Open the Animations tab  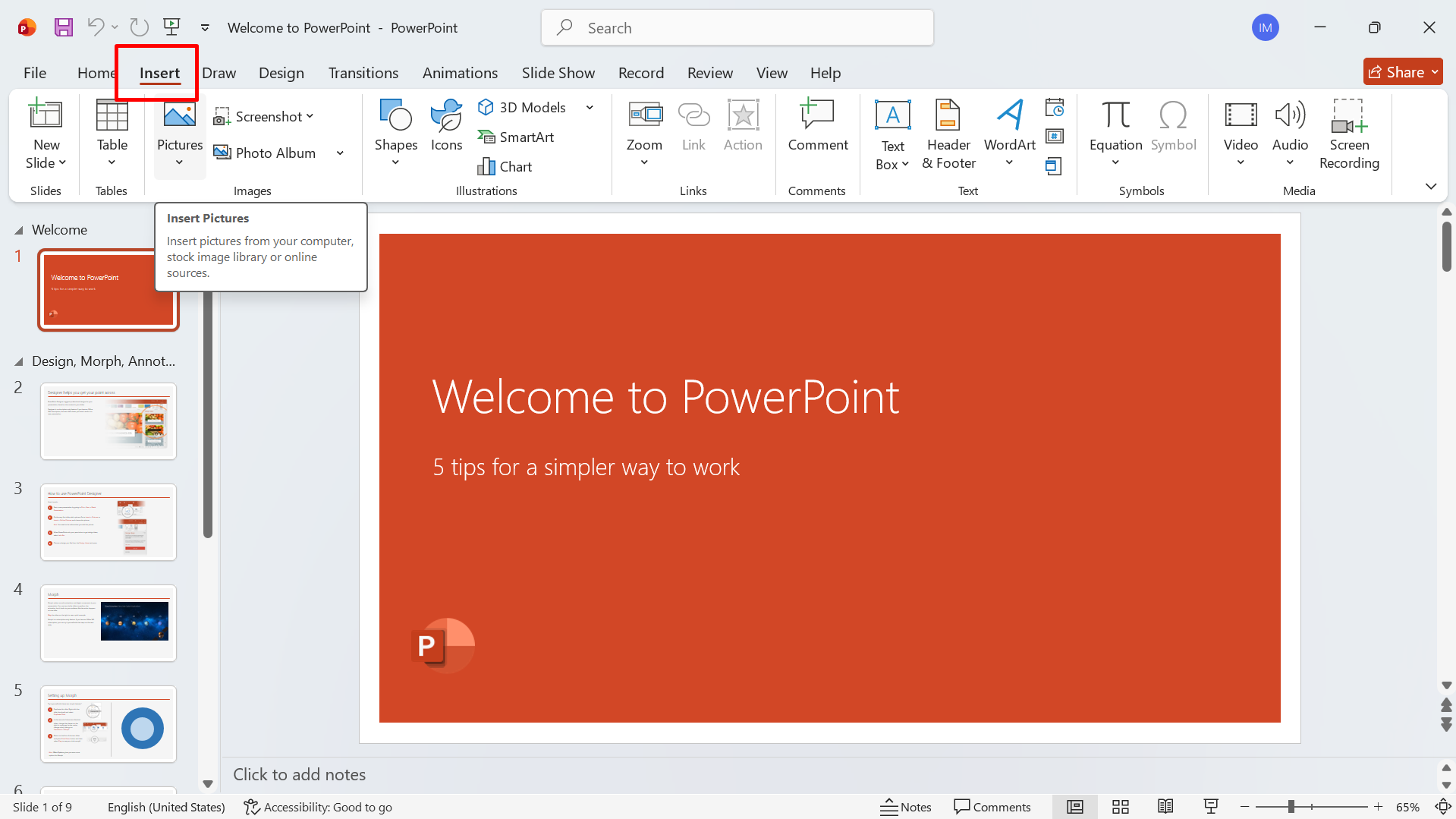[460, 73]
